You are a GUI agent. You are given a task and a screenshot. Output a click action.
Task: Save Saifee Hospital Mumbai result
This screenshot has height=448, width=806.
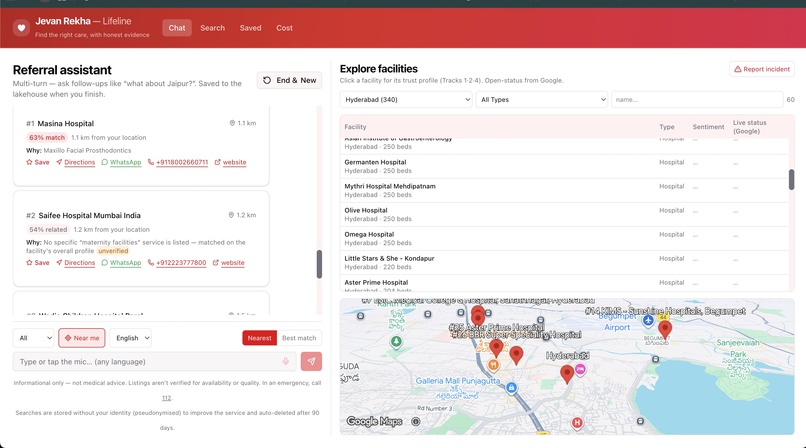pyautogui.click(x=38, y=263)
